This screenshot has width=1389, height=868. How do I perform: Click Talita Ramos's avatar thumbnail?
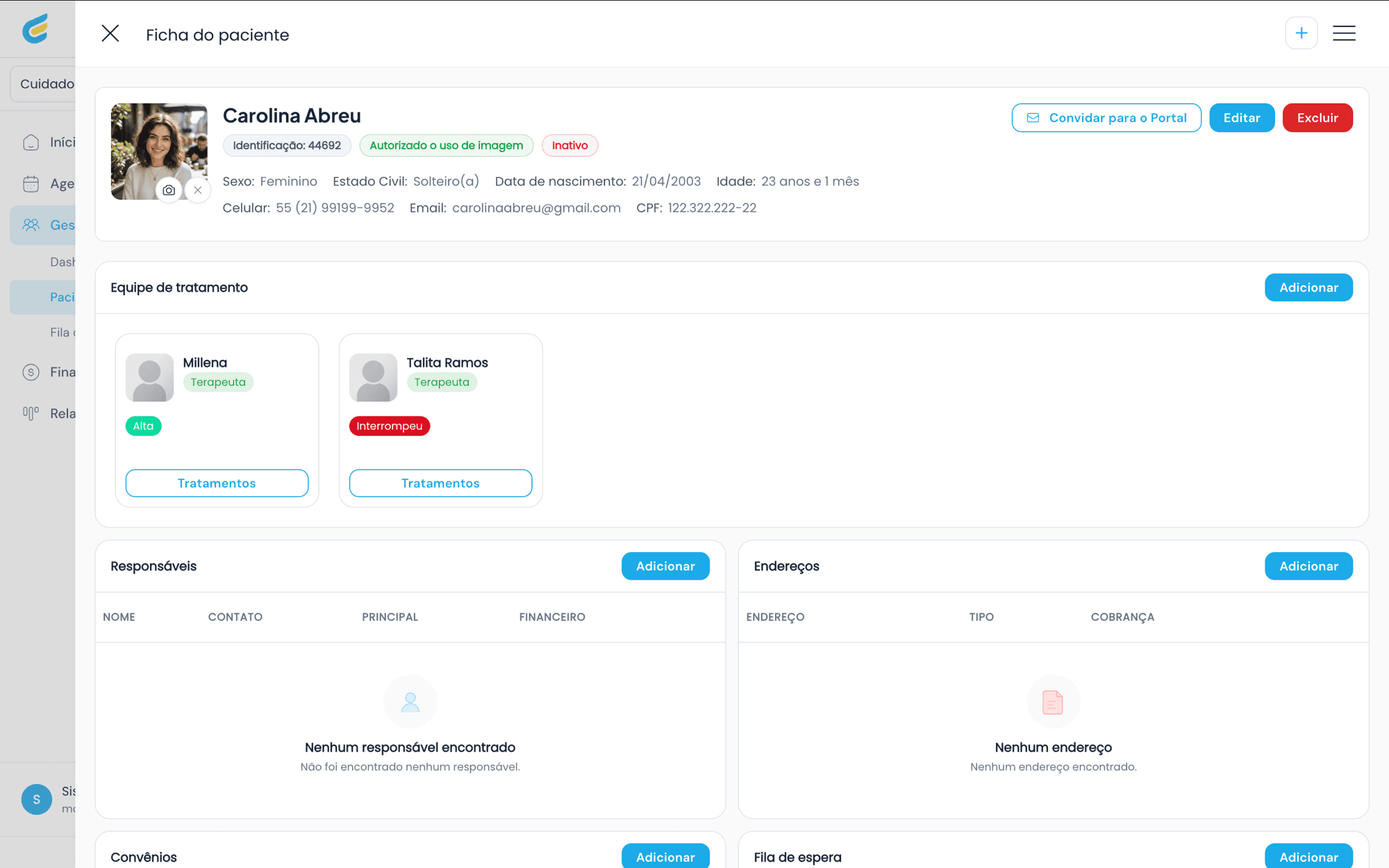(373, 378)
